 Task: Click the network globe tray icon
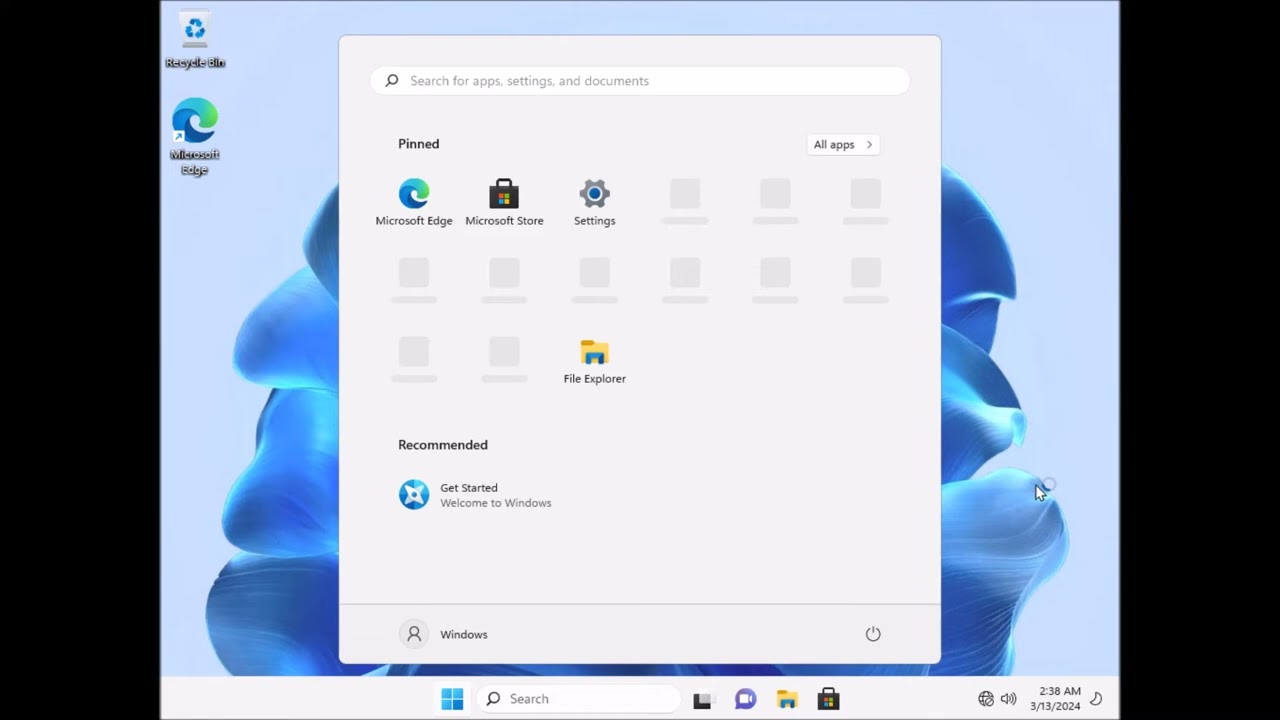pyautogui.click(x=986, y=699)
